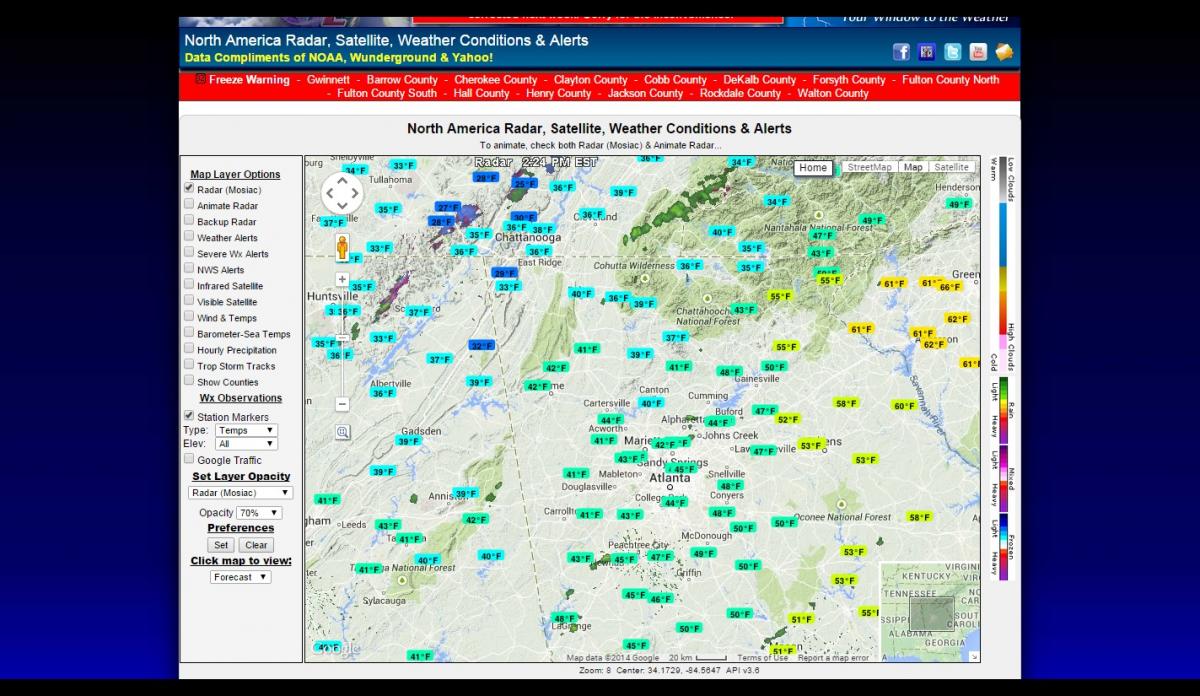Click the QR code icon in header

point(927,52)
